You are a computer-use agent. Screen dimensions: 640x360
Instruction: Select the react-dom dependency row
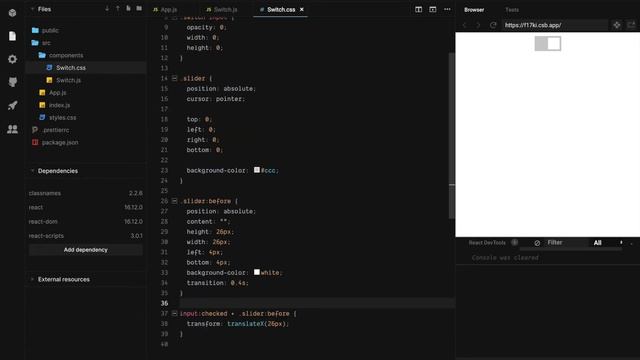pos(86,222)
